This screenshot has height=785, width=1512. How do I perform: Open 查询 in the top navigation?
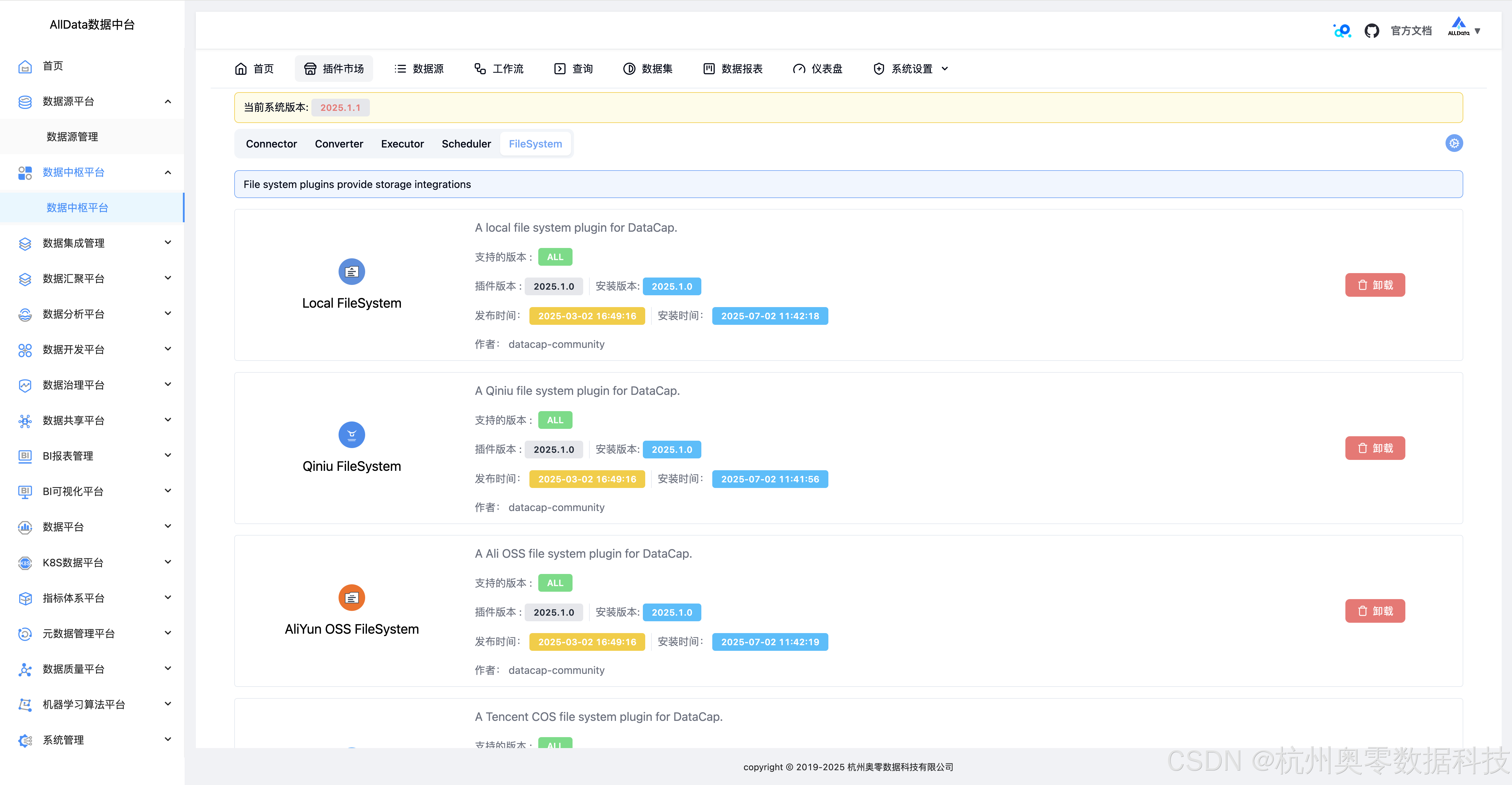tap(573, 69)
